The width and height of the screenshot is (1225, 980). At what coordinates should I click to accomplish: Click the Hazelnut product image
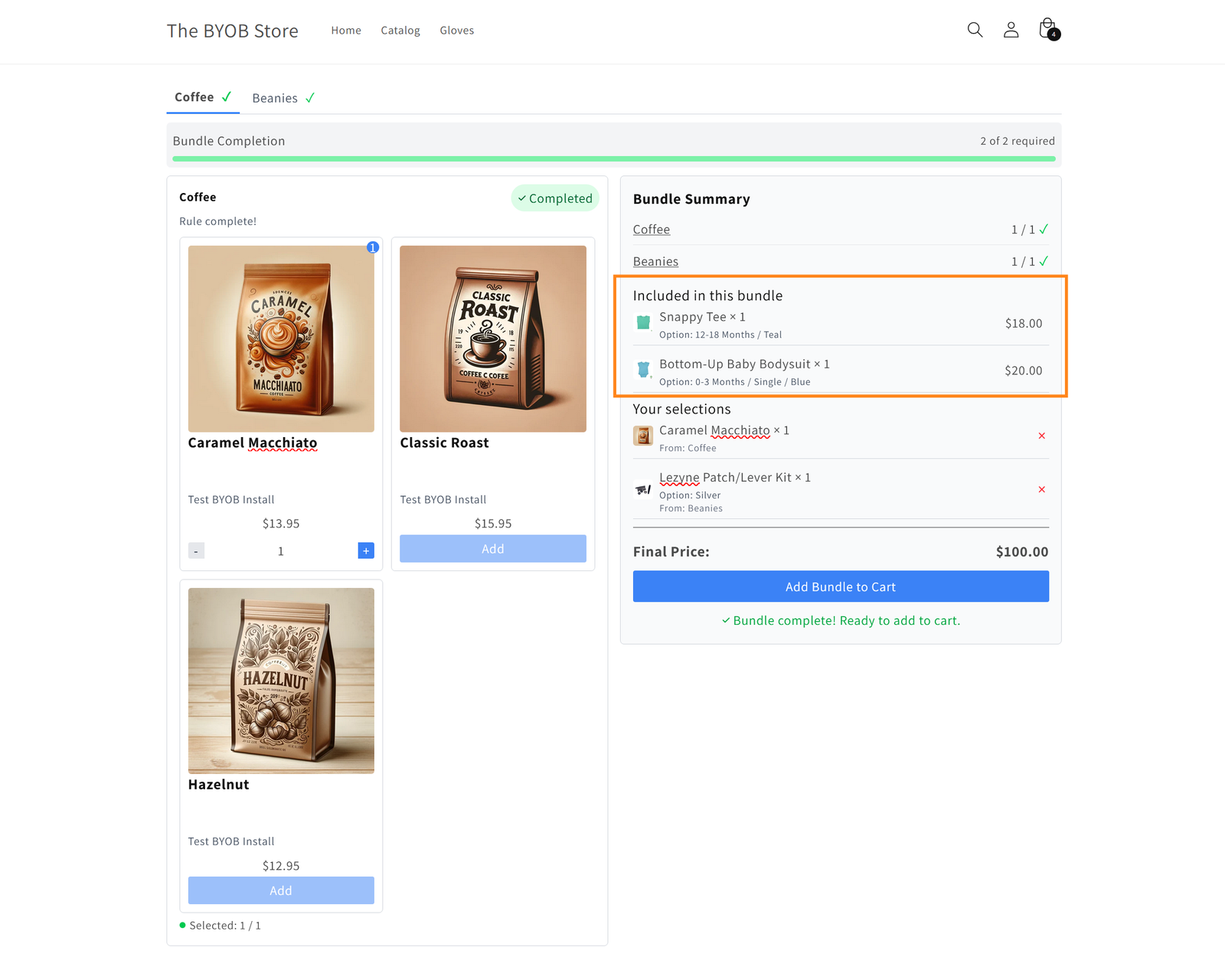(x=281, y=681)
